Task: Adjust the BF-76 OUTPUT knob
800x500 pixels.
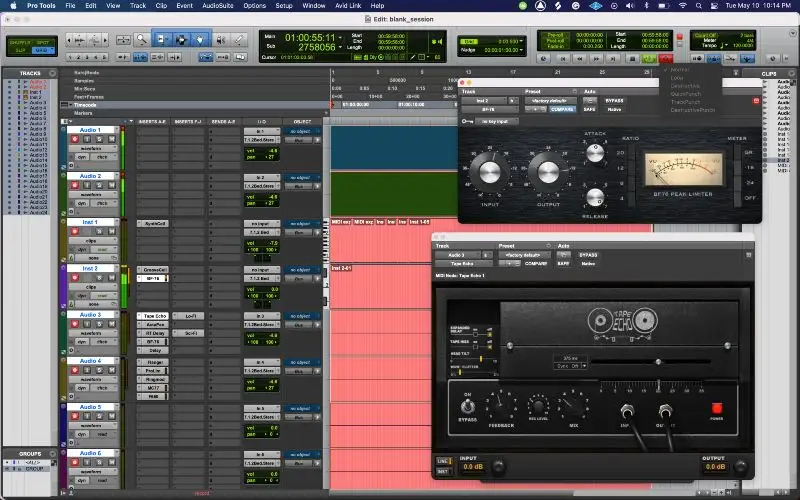Action: click(x=548, y=172)
